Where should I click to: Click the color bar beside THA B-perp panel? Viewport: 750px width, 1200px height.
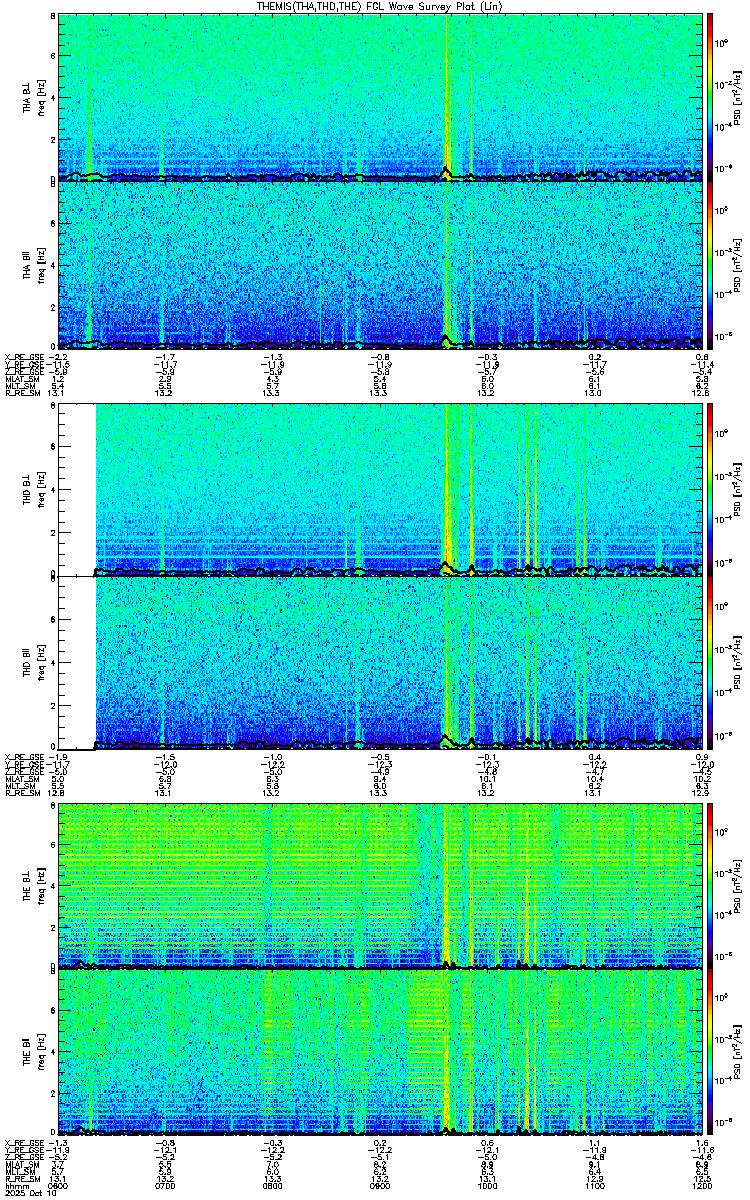[x=710, y=95]
